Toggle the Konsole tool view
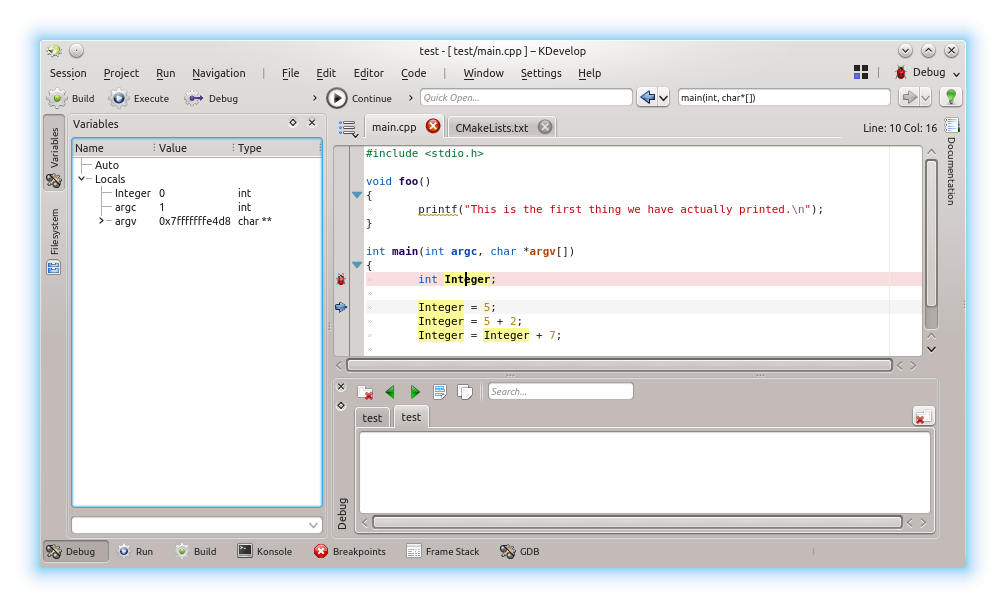 tap(265, 551)
